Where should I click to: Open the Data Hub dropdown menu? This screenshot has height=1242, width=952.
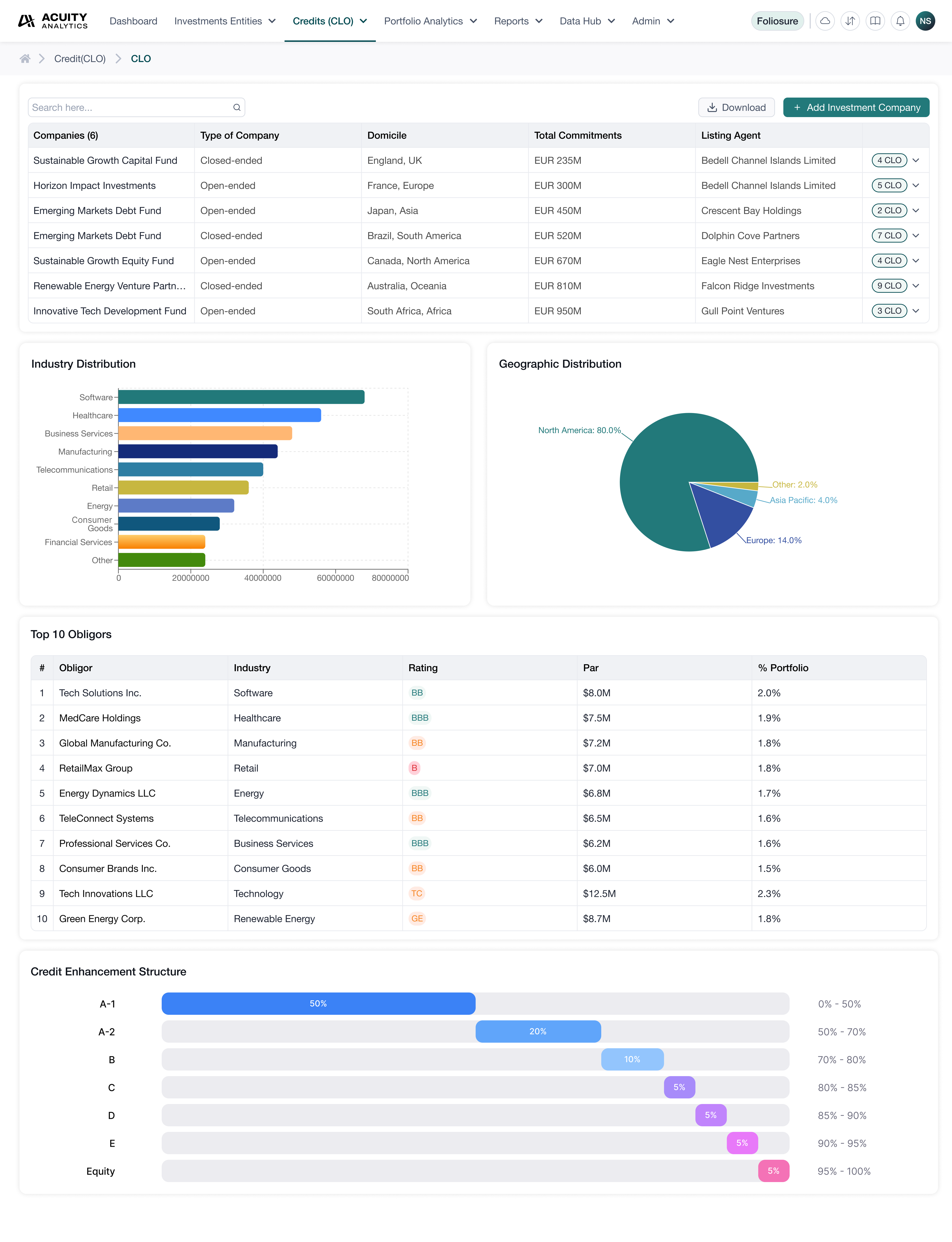click(587, 21)
